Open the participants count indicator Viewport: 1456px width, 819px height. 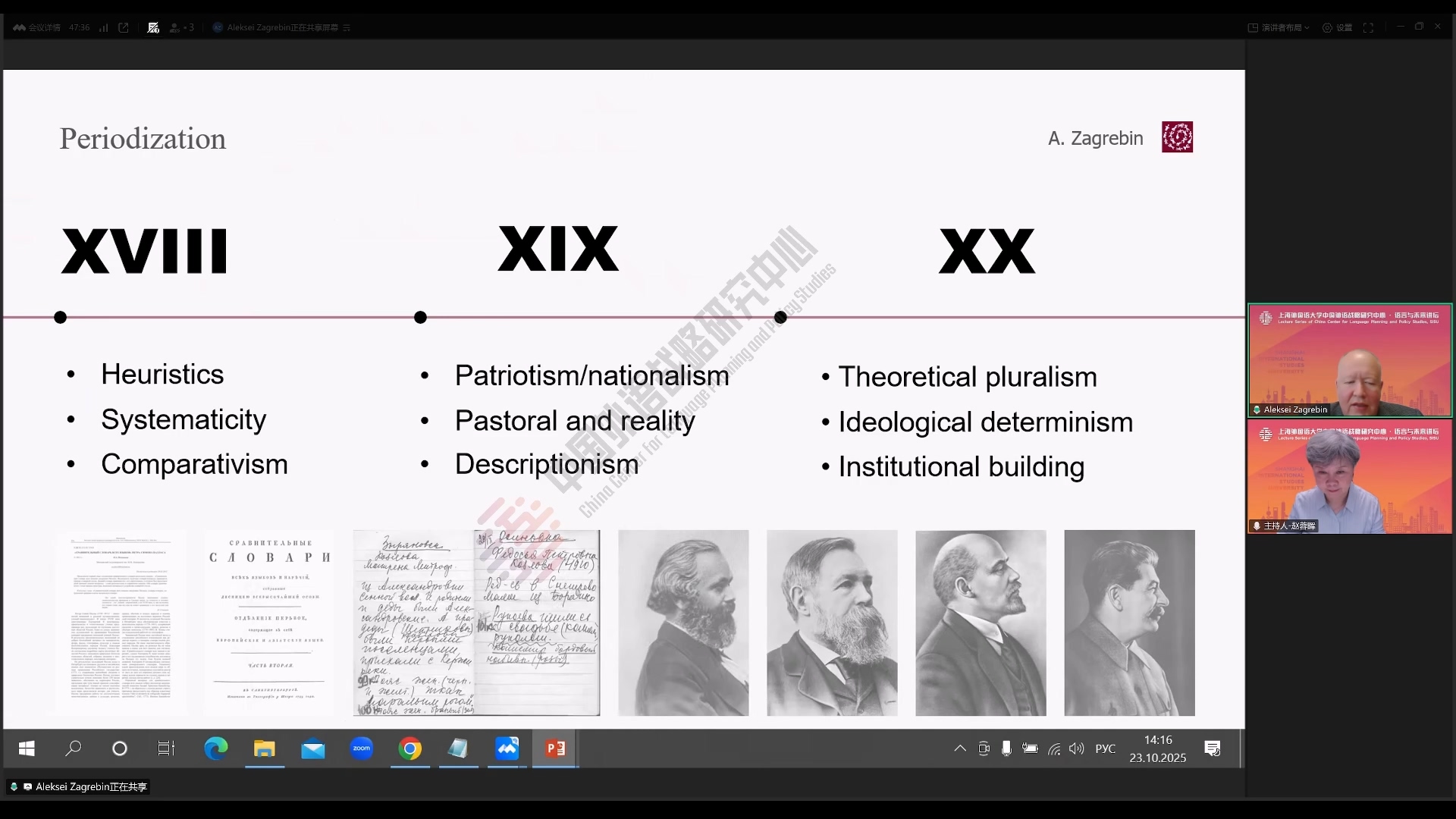182,27
